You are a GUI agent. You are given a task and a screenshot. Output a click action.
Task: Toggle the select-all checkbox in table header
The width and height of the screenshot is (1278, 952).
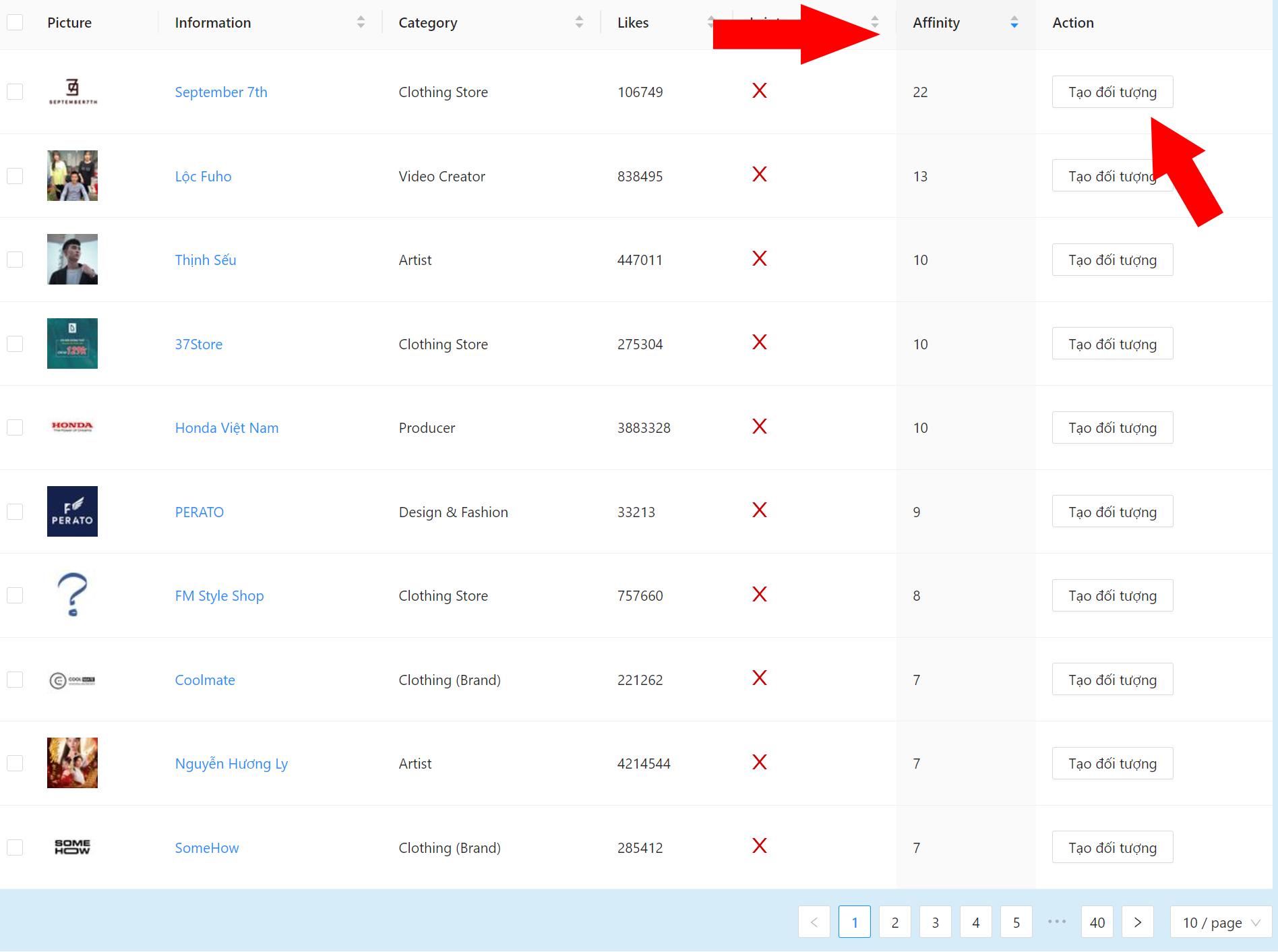[15, 22]
